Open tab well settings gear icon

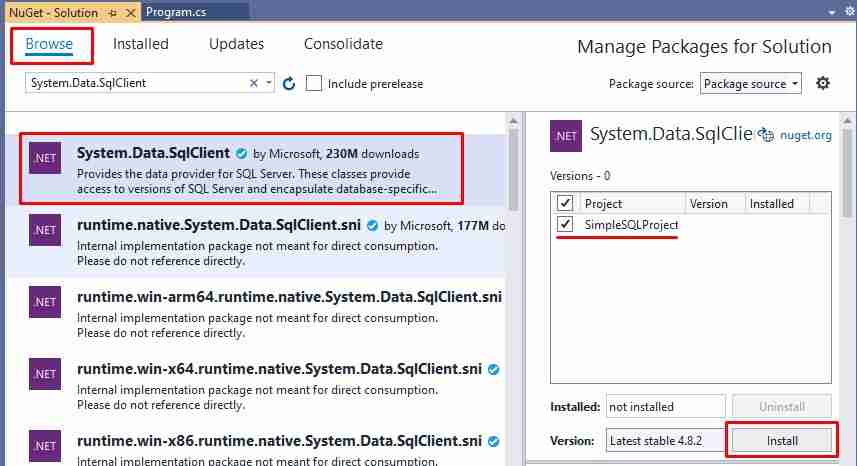[850, 11]
